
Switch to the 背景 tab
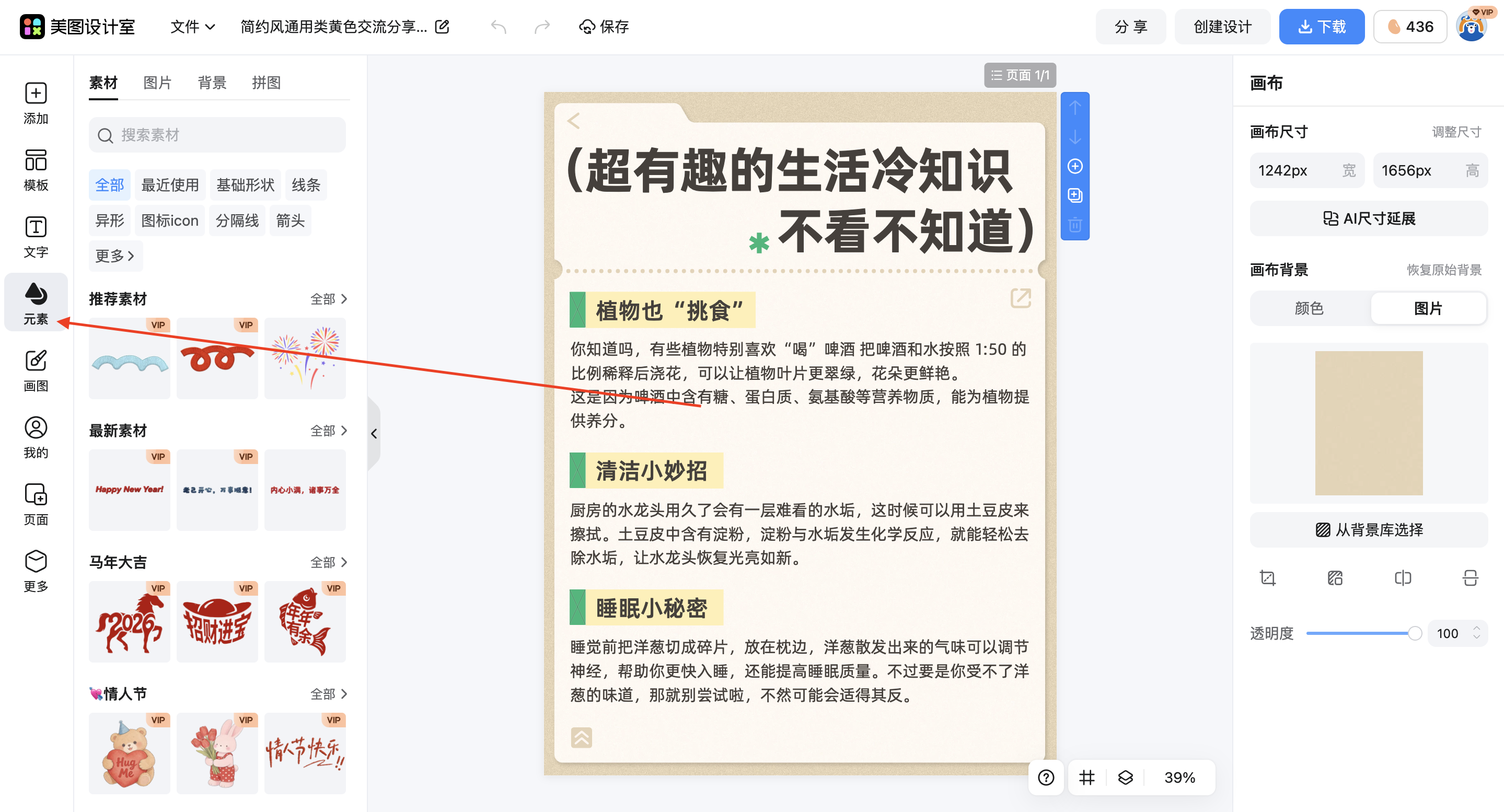tap(212, 83)
